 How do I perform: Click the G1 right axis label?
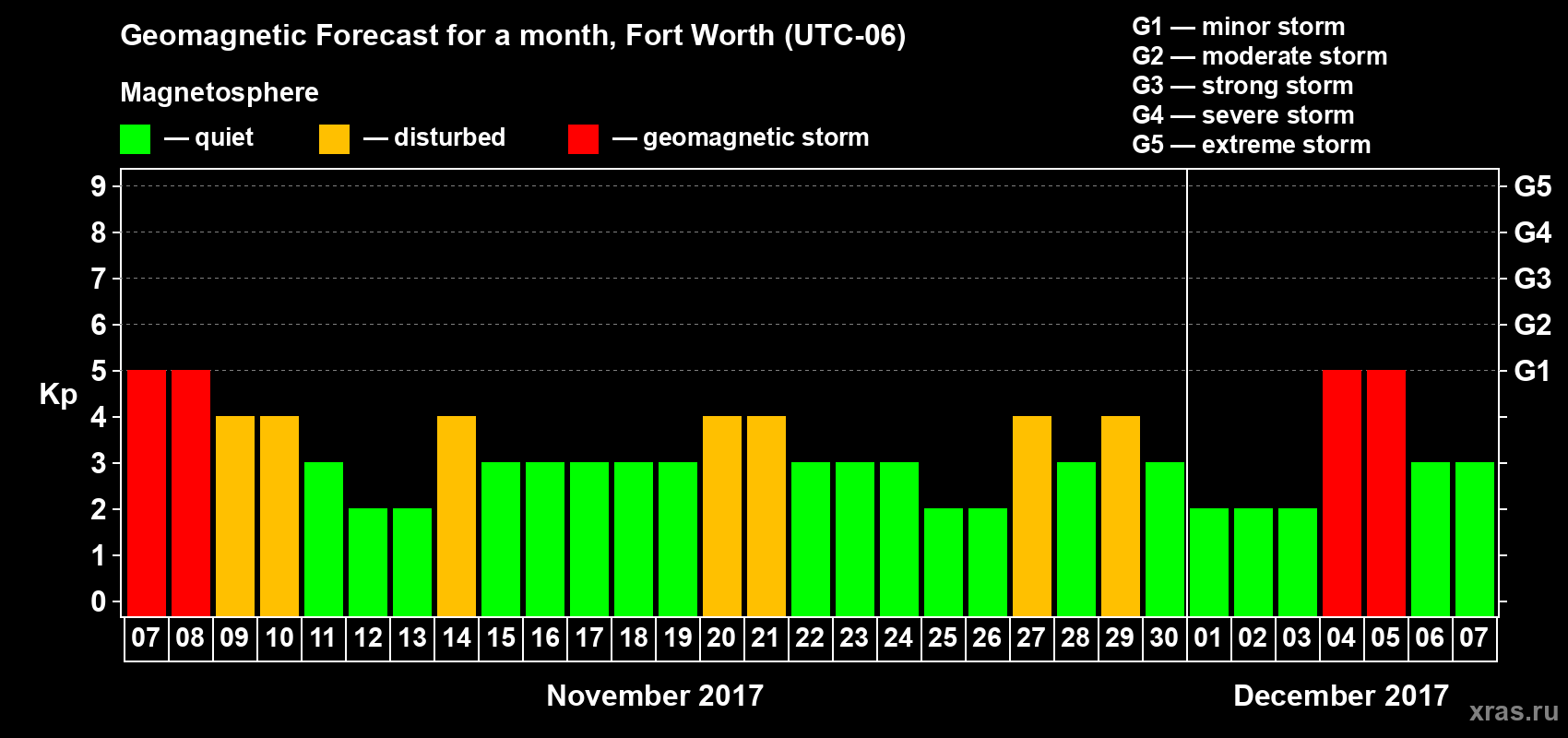point(1532,371)
